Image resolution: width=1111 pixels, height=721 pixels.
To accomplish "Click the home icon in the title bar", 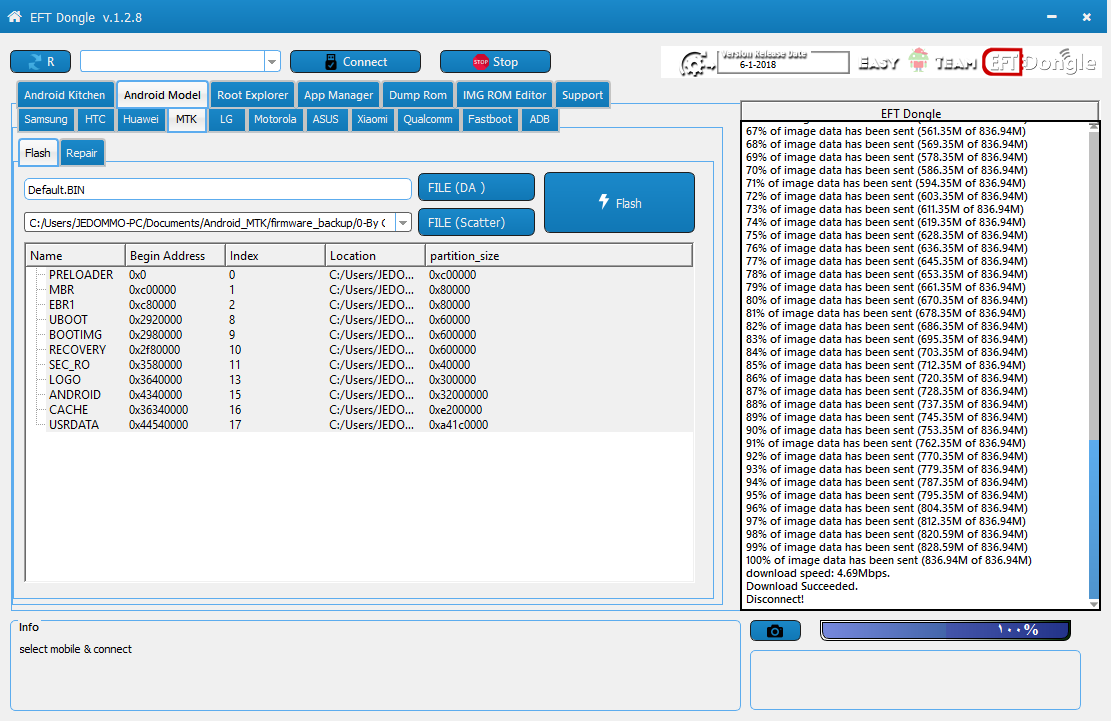I will 14,16.
